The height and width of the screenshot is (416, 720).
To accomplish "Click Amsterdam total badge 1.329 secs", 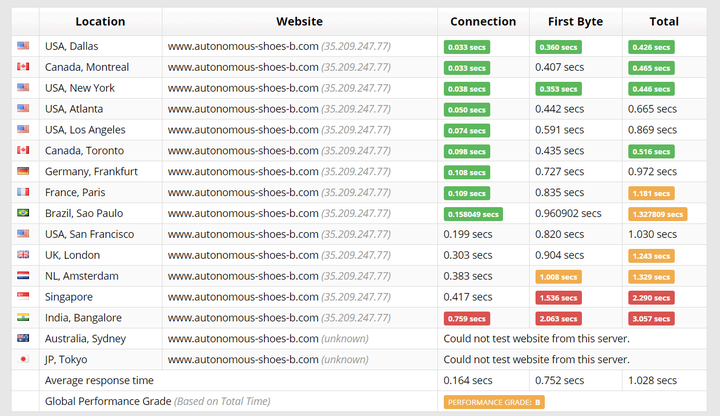I will click(651, 277).
